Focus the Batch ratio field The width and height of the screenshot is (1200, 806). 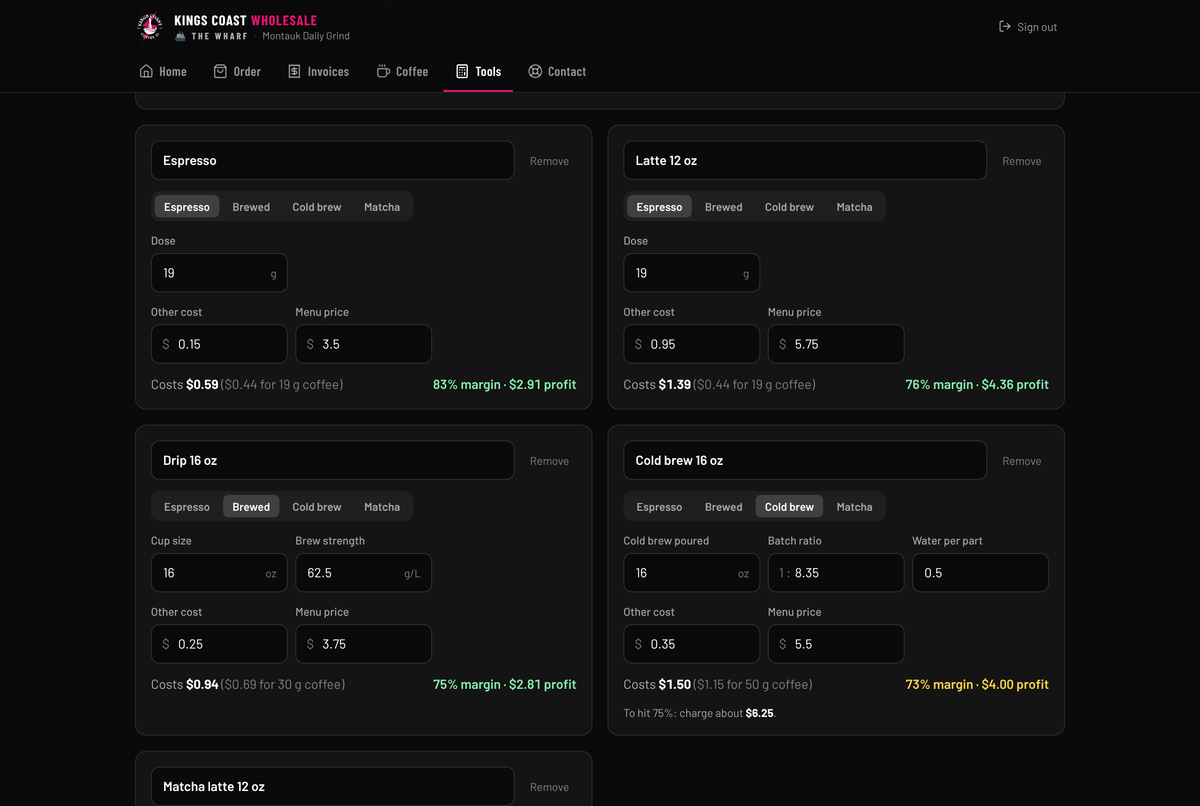836,573
